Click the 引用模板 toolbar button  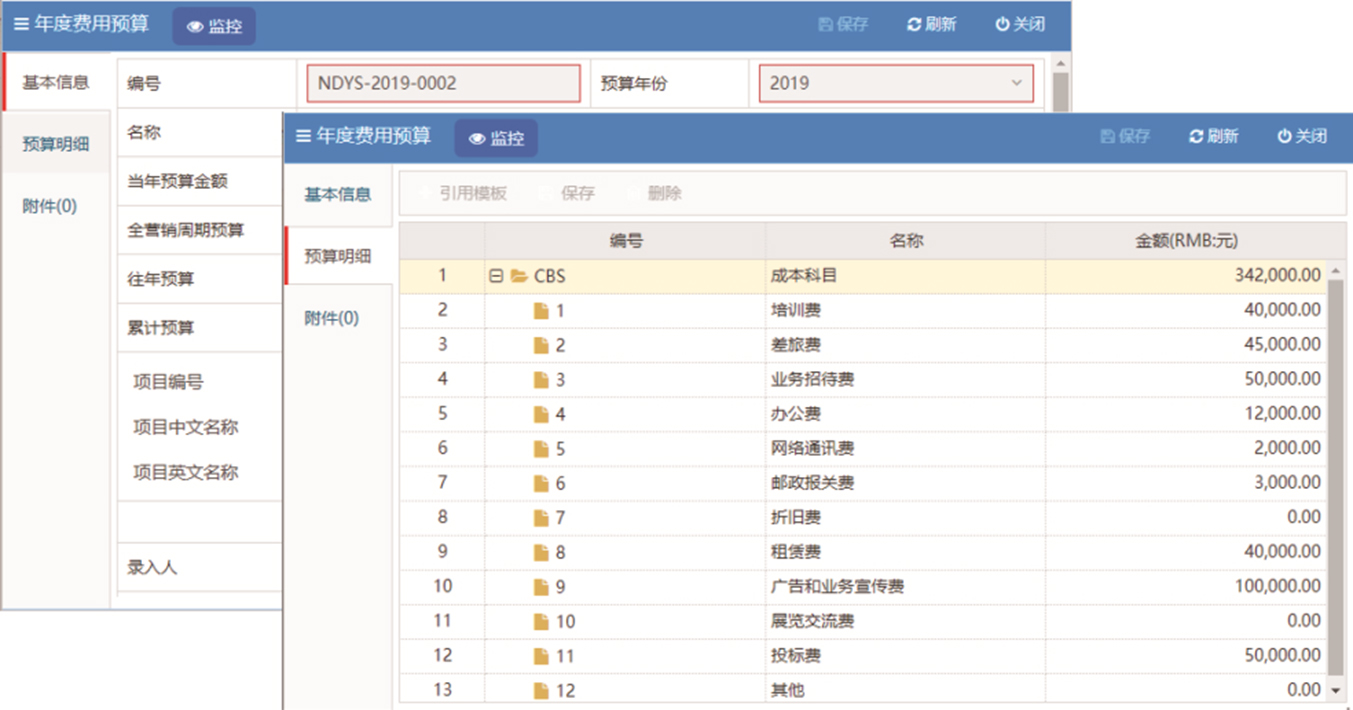tap(461, 193)
